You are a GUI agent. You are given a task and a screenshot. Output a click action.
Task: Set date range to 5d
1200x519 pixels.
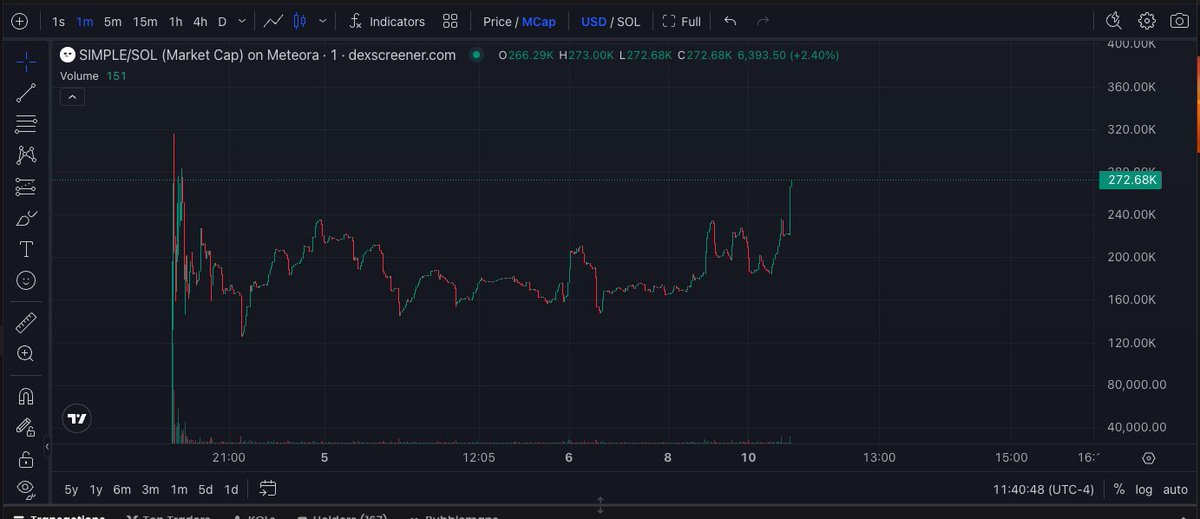[205, 489]
